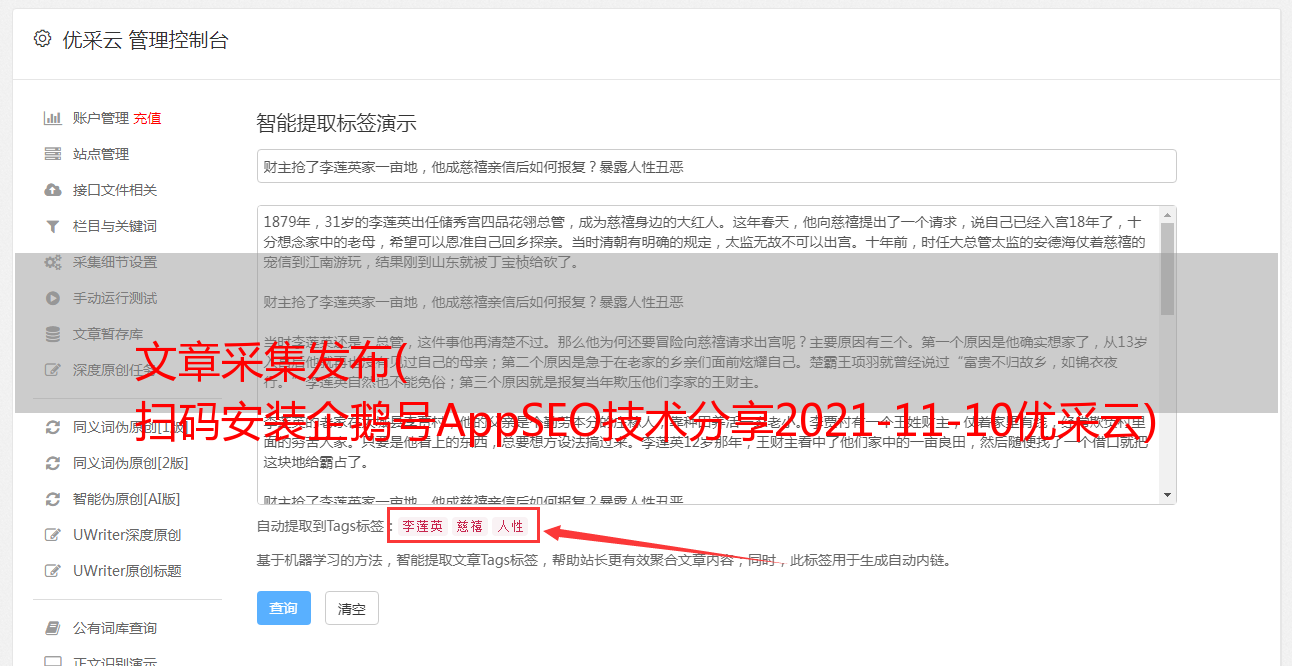This screenshot has height=666, width=1292.
Task: Click the edit icon for UWriter深度原创
Action: (53, 535)
